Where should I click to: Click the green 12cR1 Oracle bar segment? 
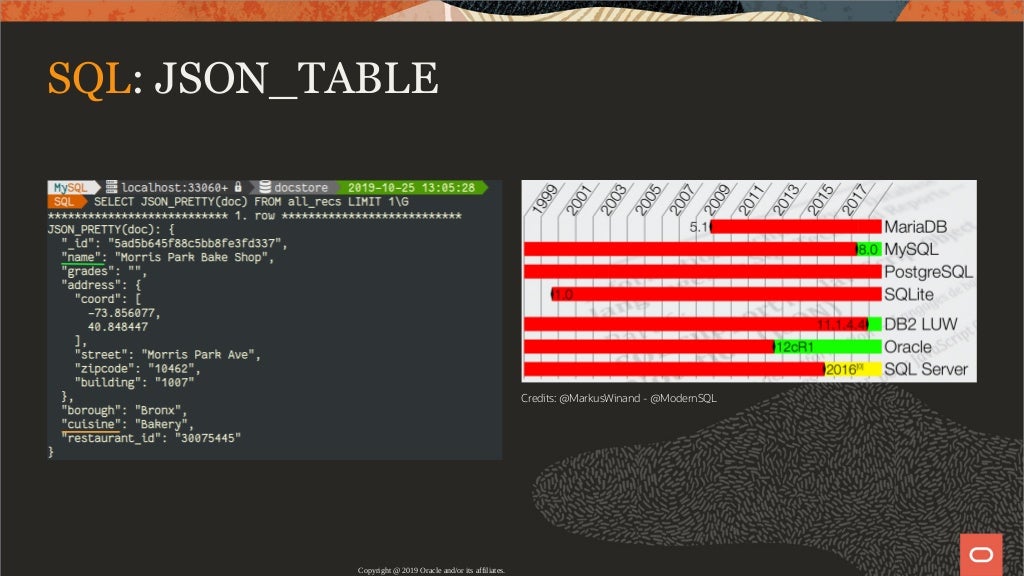coord(827,347)
